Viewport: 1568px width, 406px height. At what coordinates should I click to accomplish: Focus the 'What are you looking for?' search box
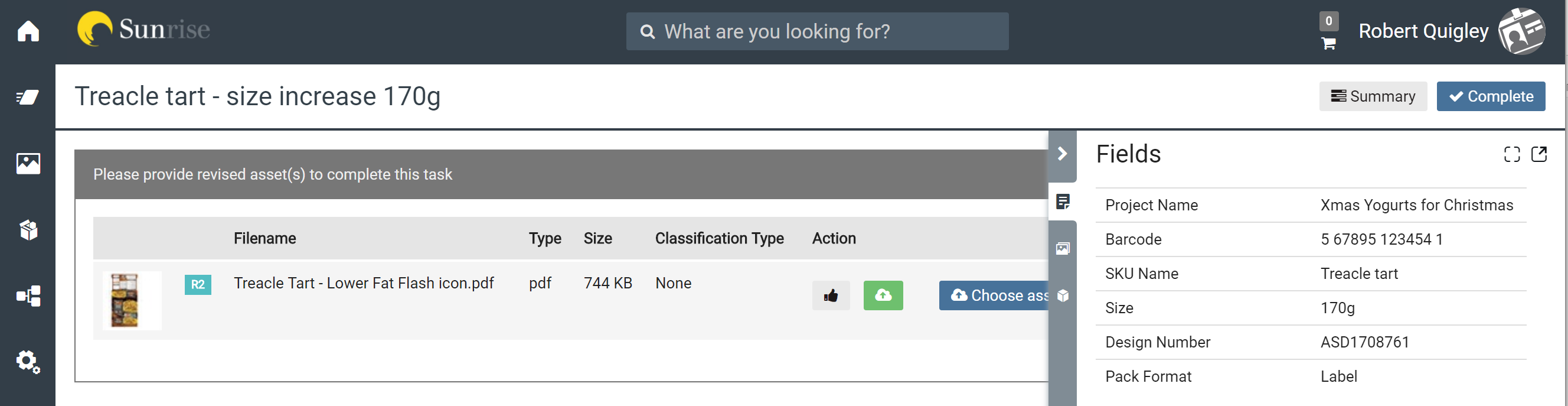(x=817, y=32)
